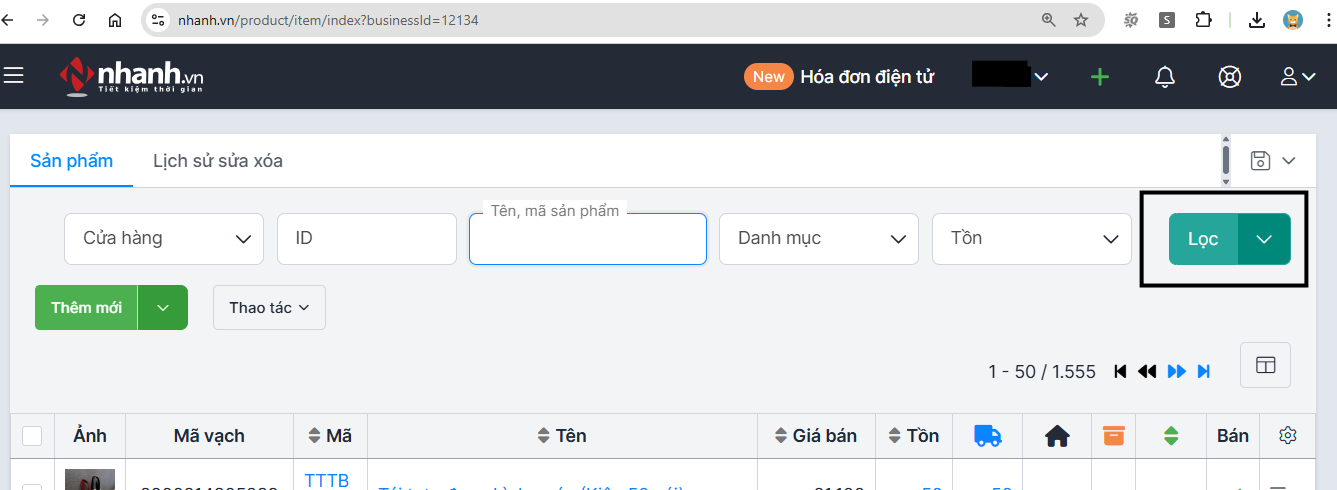Viewport: 1337px width, 490px height.
Task: Open the notifications bell
Action: pyautogui.click(x=1165, y=76)
